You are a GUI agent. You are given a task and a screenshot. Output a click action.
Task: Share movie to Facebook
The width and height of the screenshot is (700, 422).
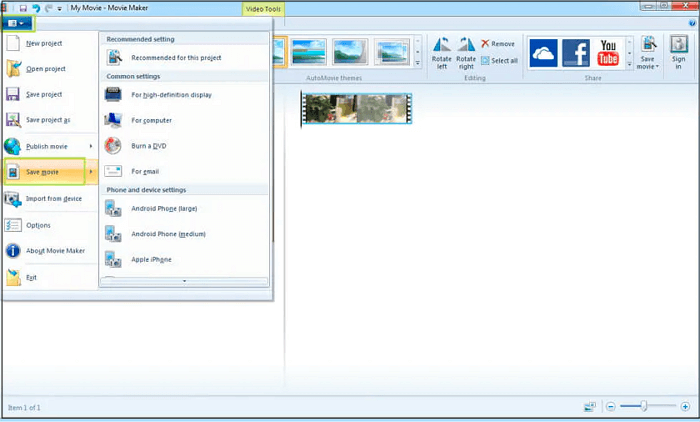pyautogui.click(x=576, y=52)
